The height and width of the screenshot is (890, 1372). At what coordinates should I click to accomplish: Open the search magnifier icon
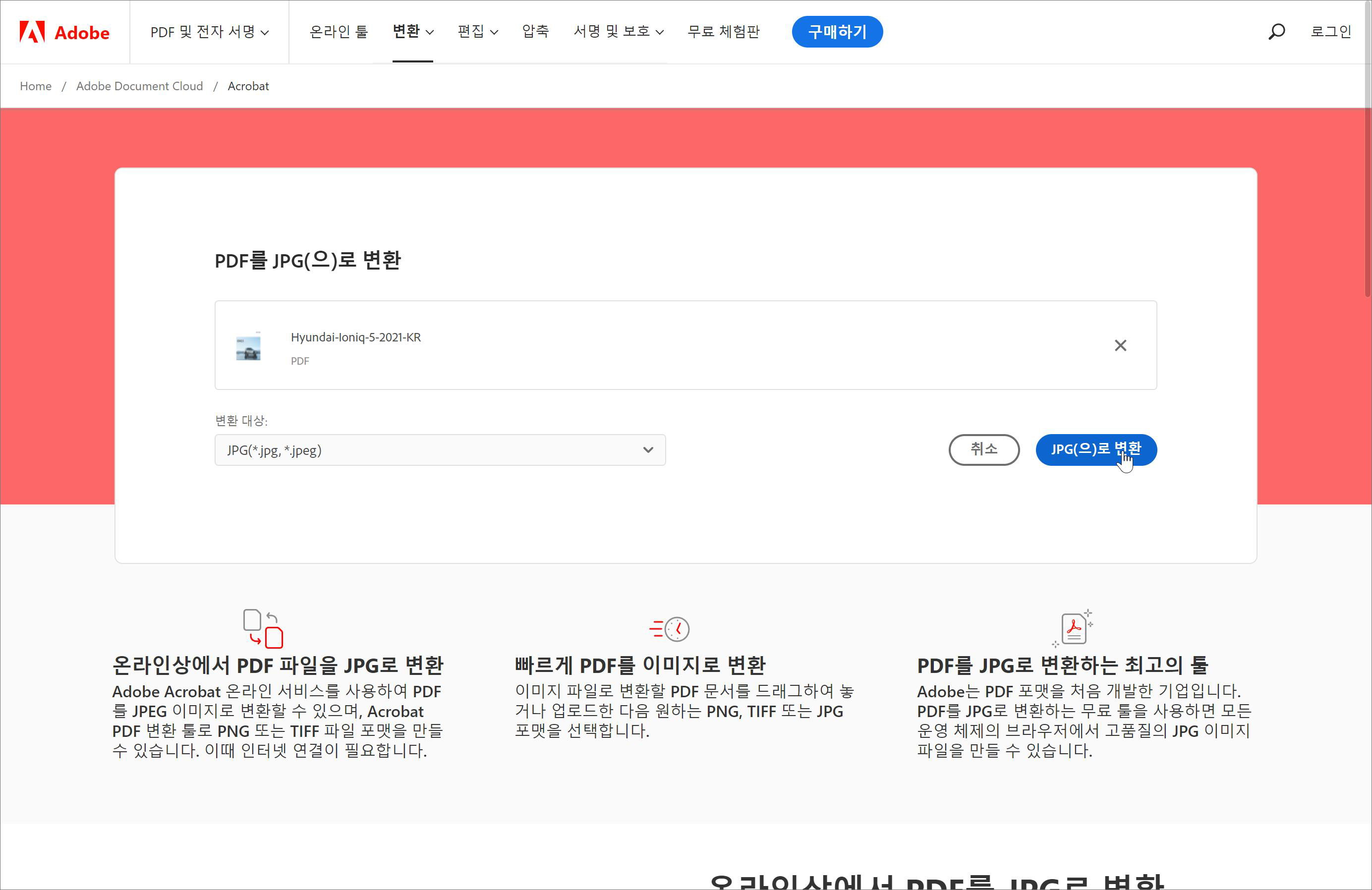(x=1276, y=32)
